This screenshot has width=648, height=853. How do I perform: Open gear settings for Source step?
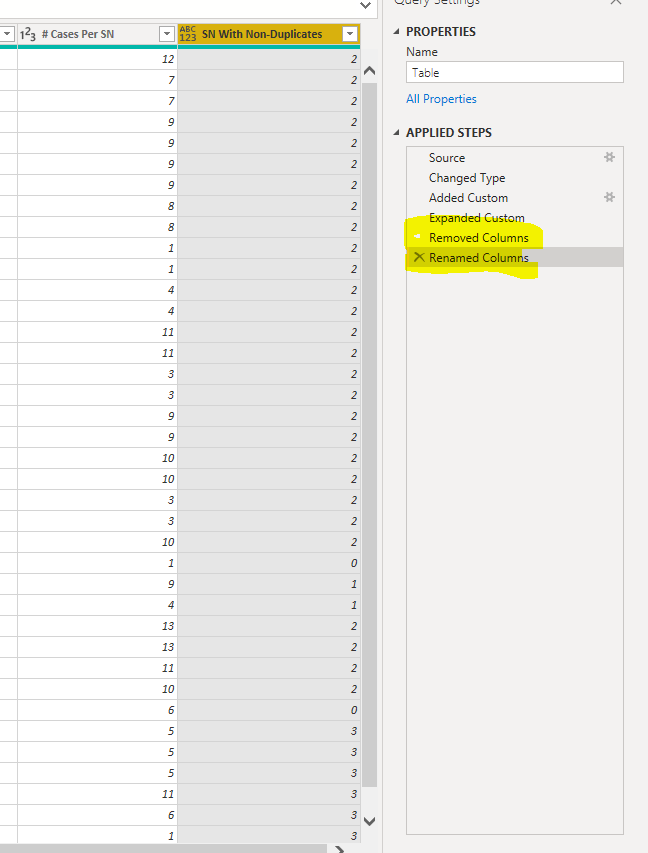(609, 157)
